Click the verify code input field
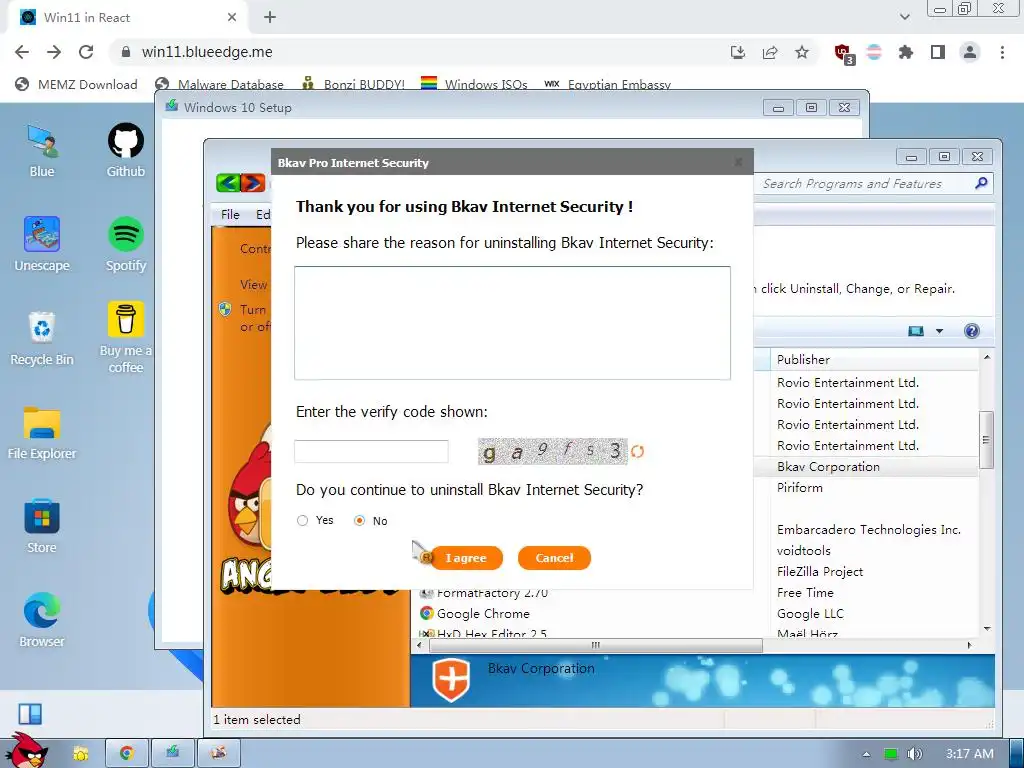This screenshot has height=768, width=1024. coord(371,451)
